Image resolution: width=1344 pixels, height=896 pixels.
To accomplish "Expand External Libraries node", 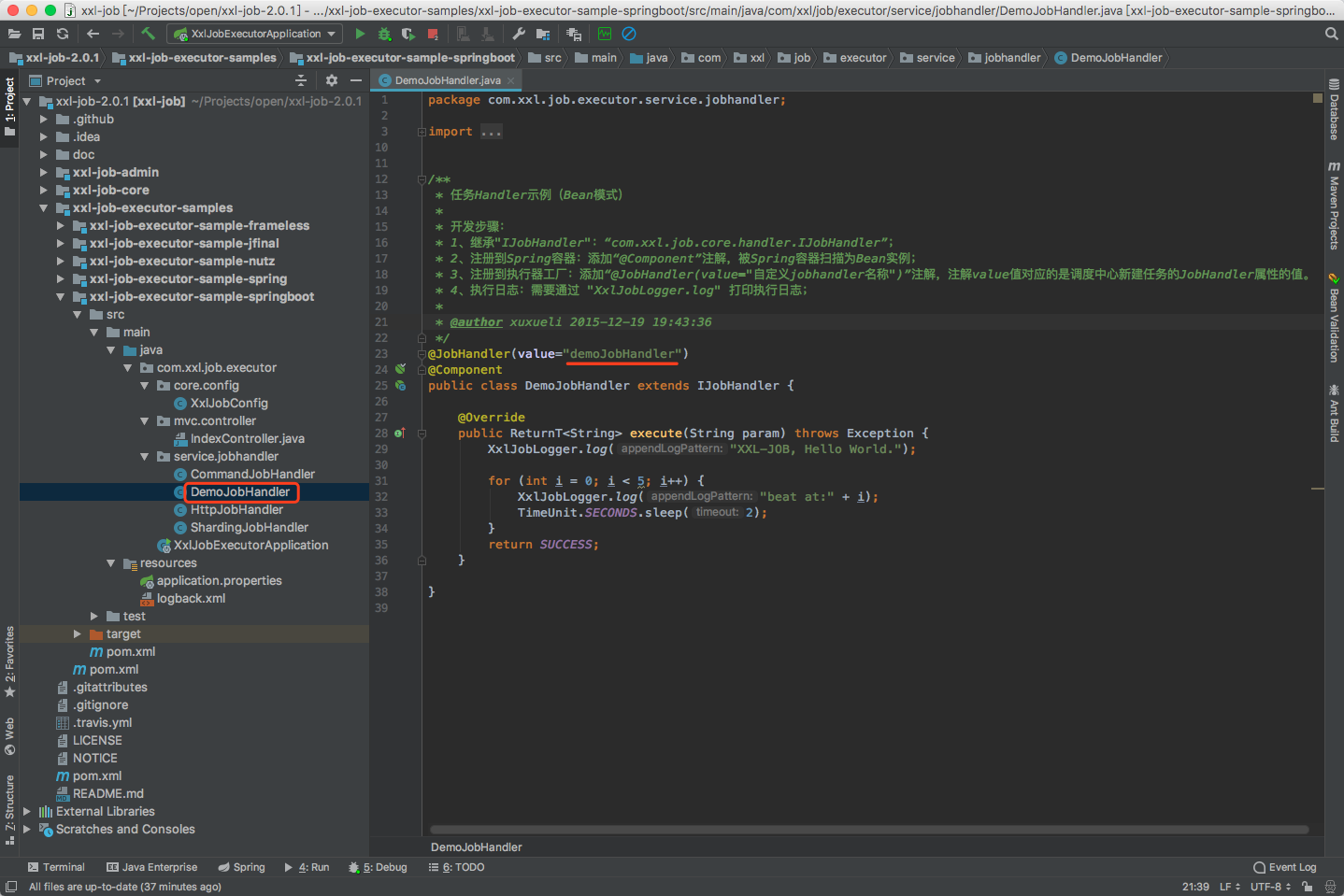I will 26,811.
